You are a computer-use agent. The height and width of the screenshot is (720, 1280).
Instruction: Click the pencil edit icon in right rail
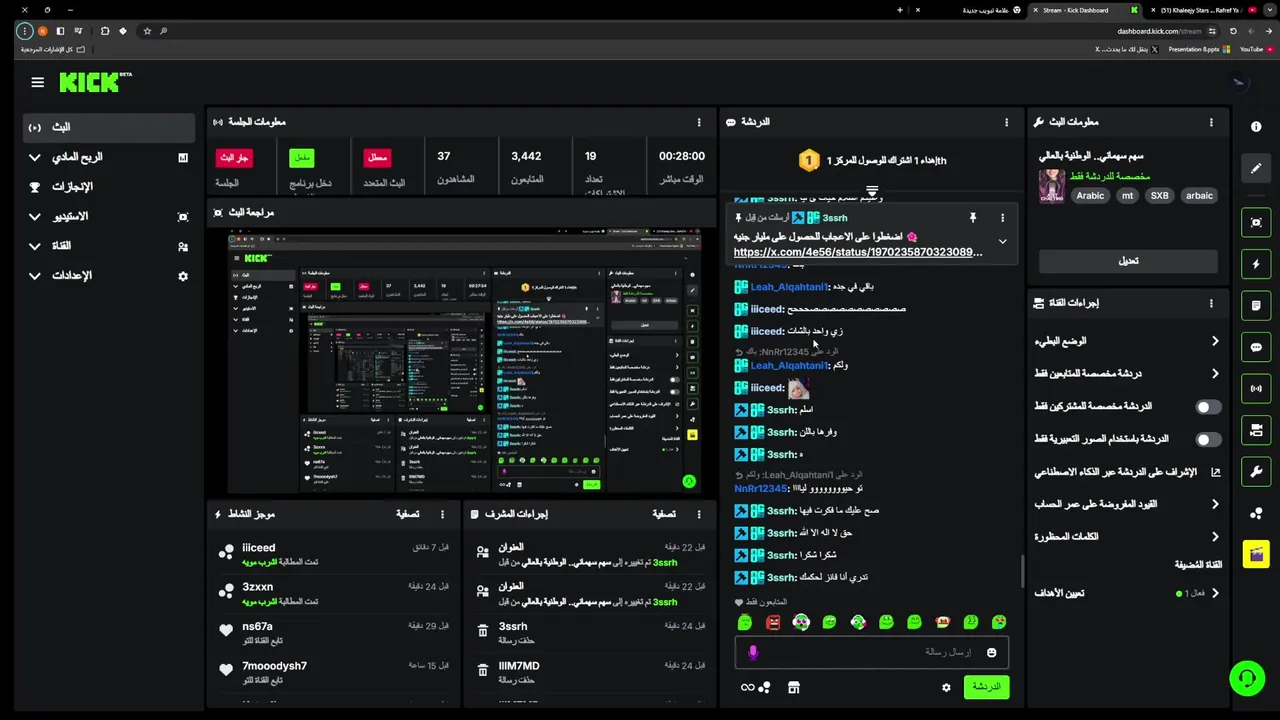pyautogui.click(x=1256, y=168)
